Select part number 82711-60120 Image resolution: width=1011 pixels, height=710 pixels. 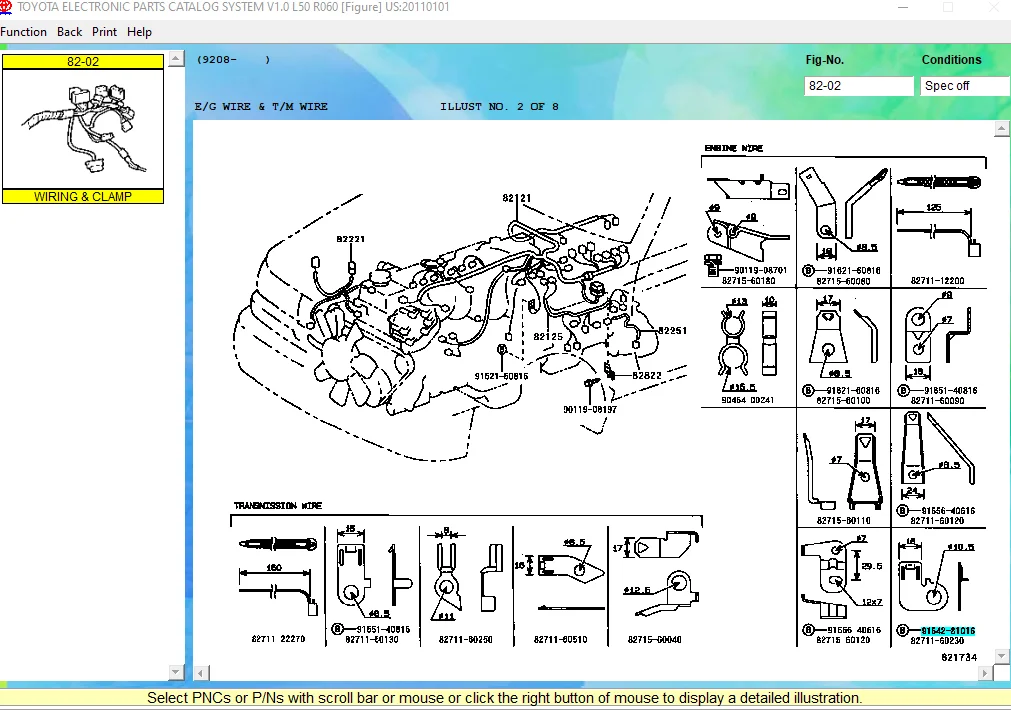pos(937,520)
